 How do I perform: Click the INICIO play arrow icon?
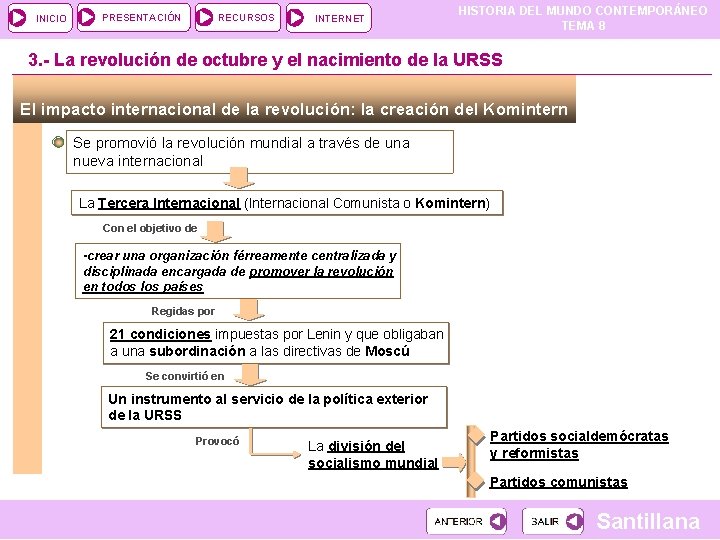click(18, 18)
